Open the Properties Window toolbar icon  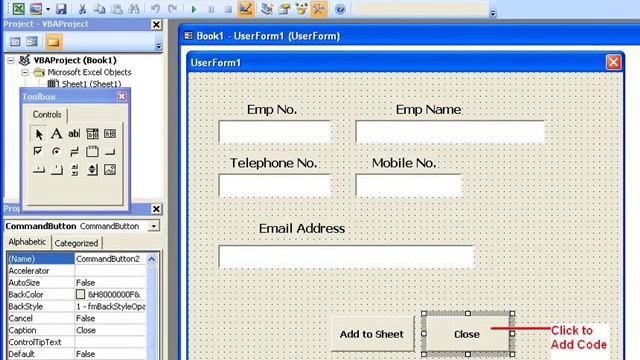(284, 9)
